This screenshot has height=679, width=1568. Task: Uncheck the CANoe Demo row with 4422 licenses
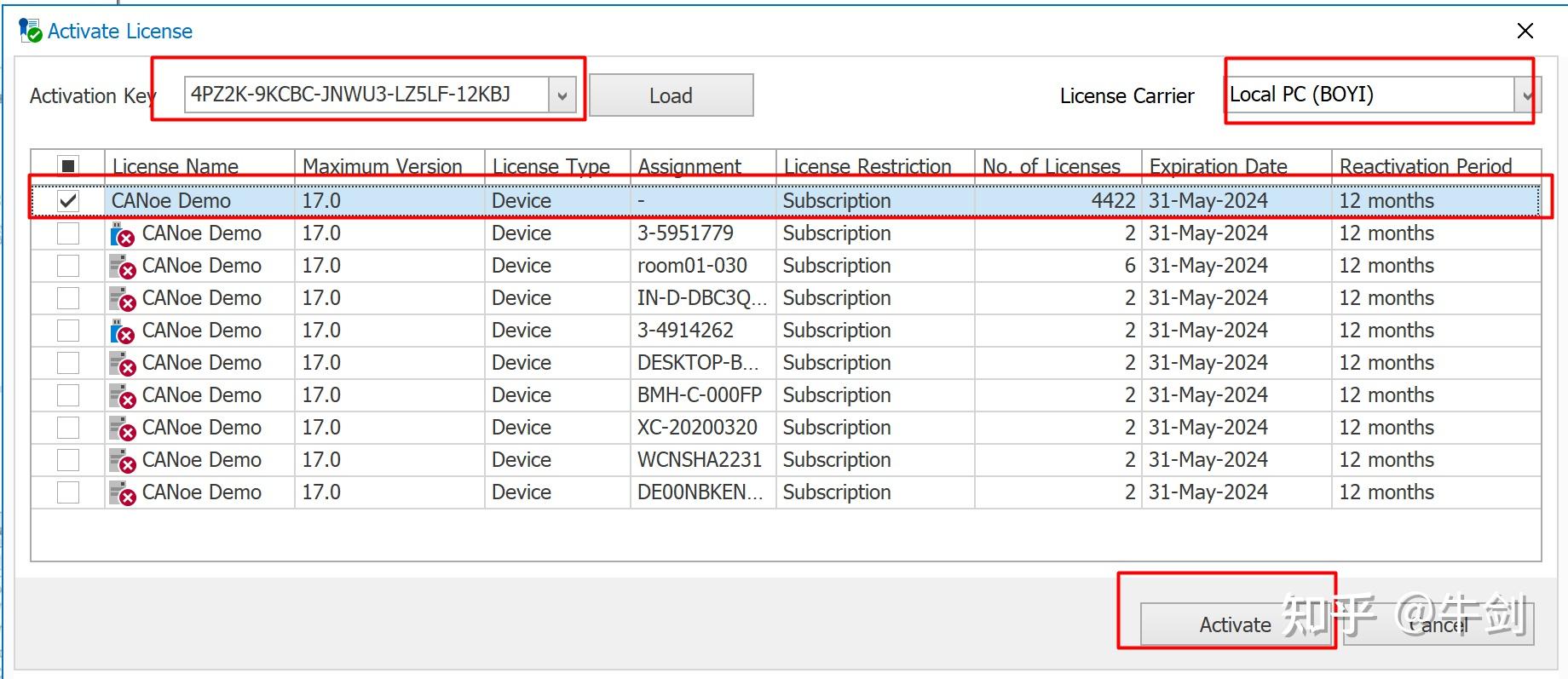pos(68,201)
